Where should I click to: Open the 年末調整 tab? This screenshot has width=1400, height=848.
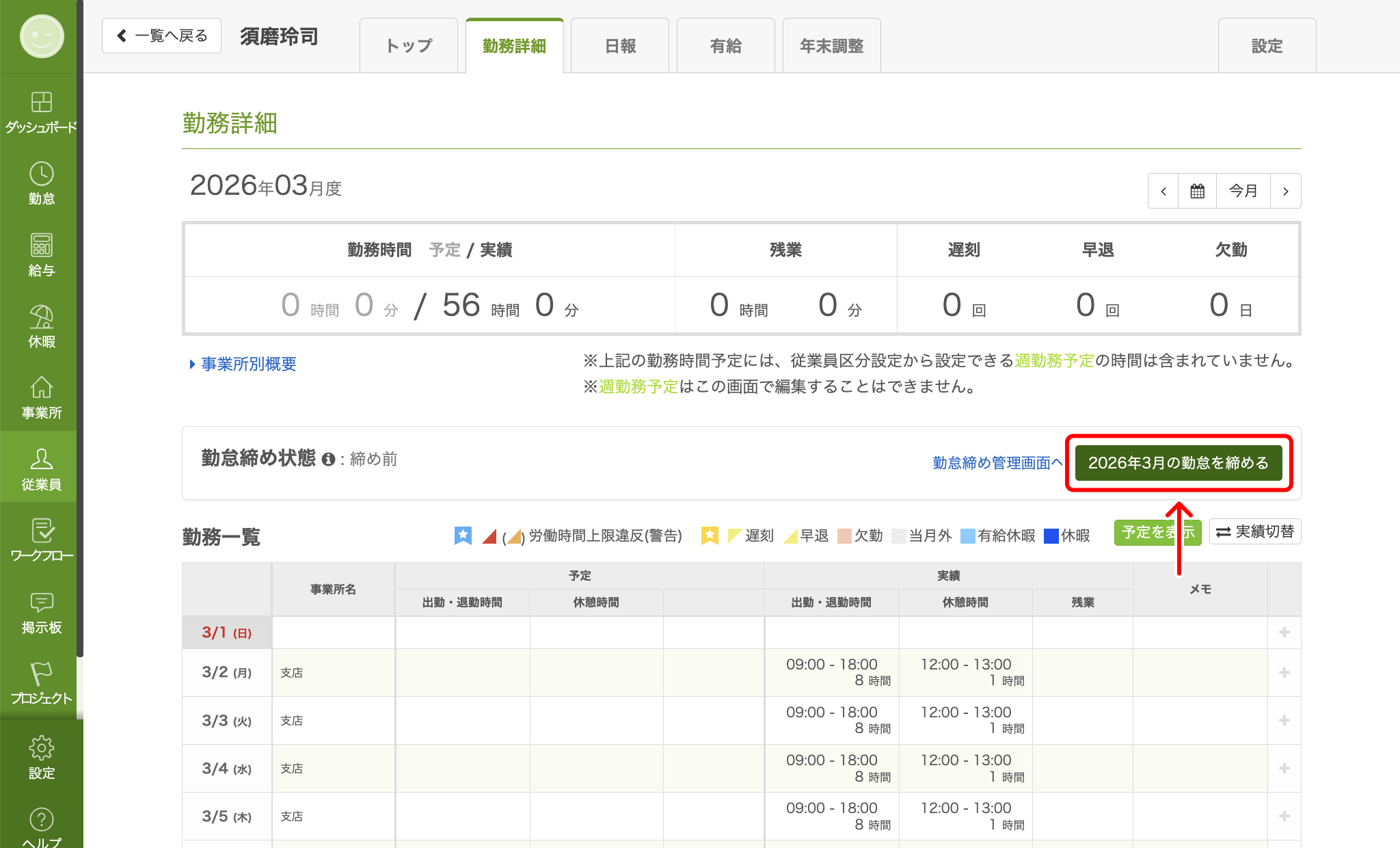[x=831, y=45]
